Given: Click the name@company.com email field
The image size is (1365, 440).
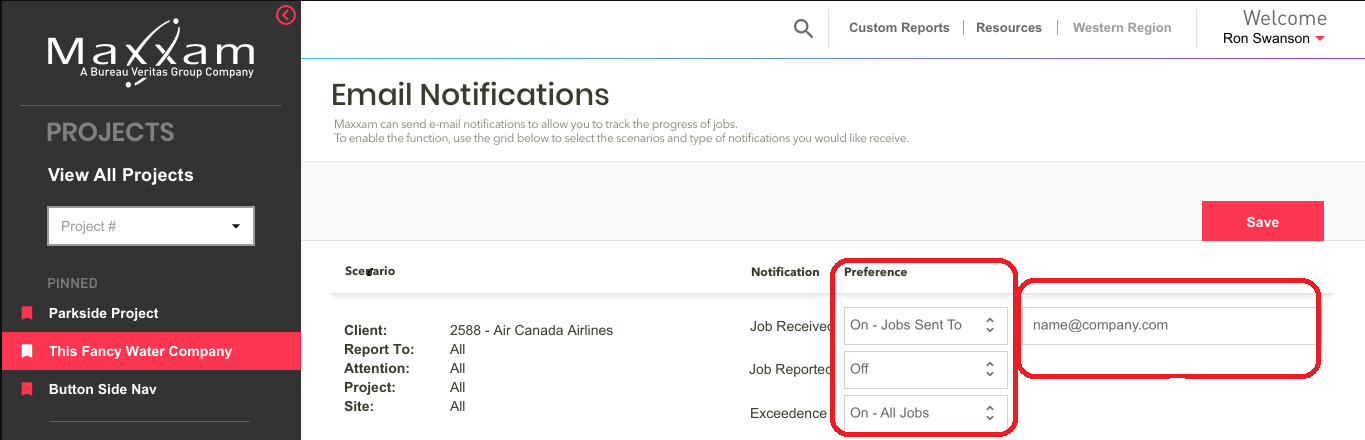Looking at the screenshot, I should 1167,325.
